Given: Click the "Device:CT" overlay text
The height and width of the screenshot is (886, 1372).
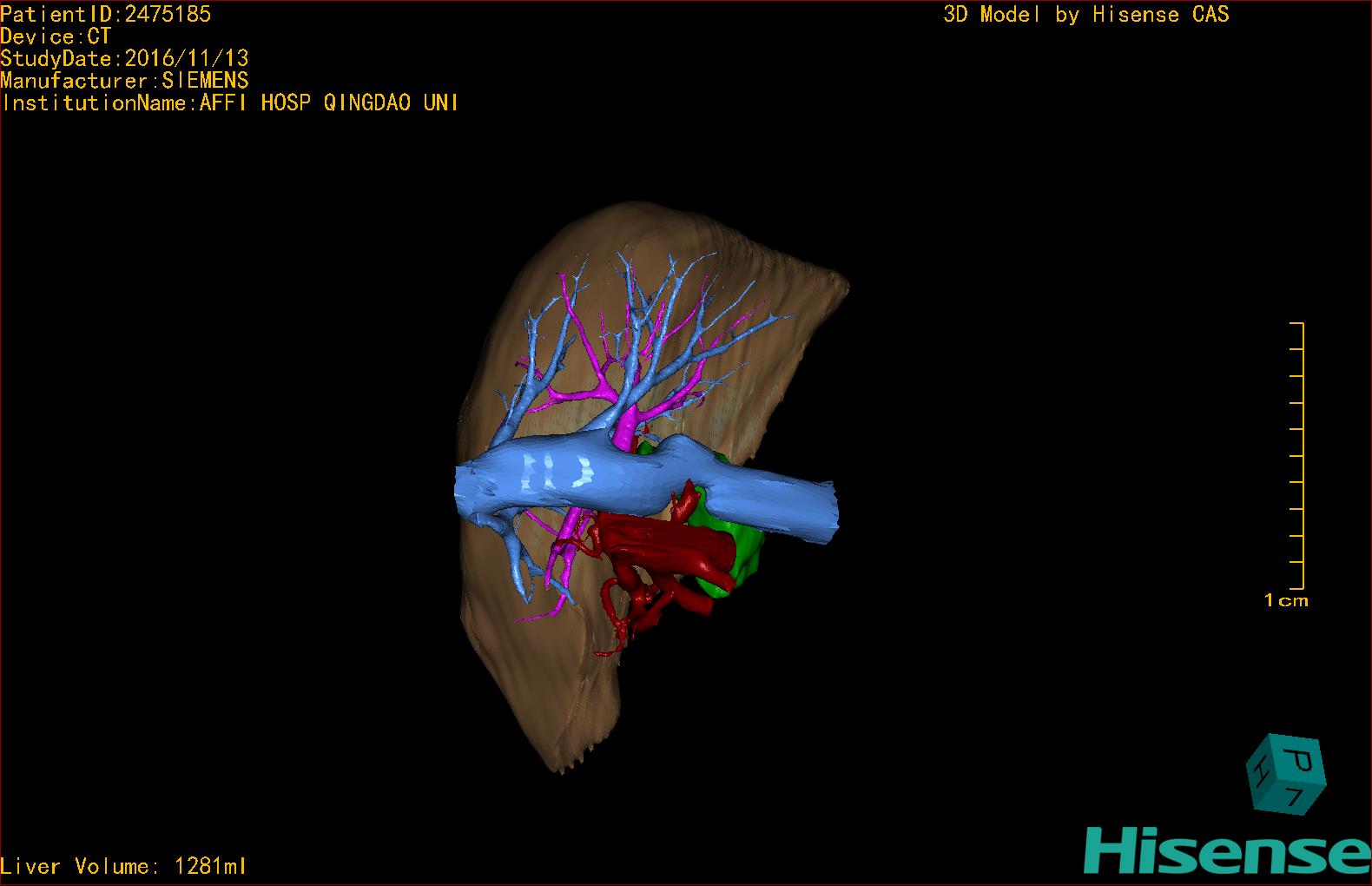Looking at the screenshot, I should tap(56, 36).
